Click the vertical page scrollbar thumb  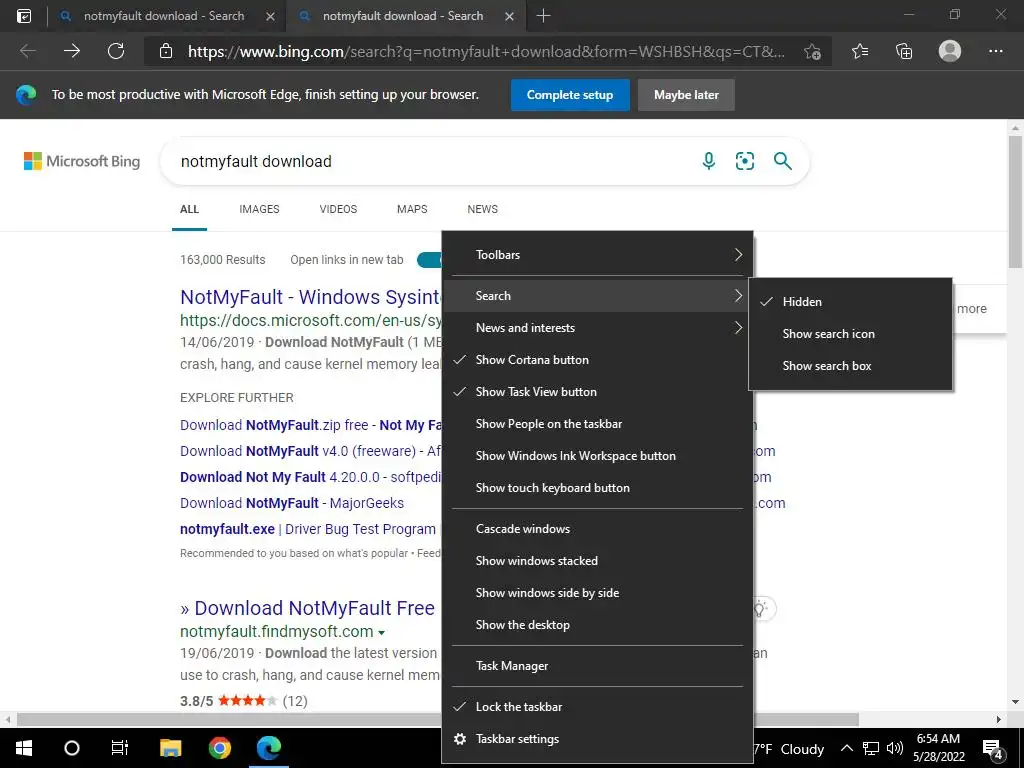click(x=1015, y=201)
